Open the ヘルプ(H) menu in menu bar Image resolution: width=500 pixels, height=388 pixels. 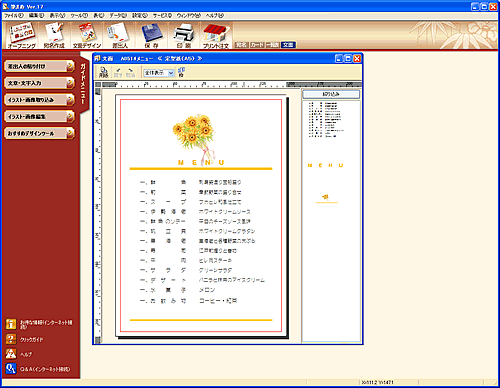coord(215,15)
